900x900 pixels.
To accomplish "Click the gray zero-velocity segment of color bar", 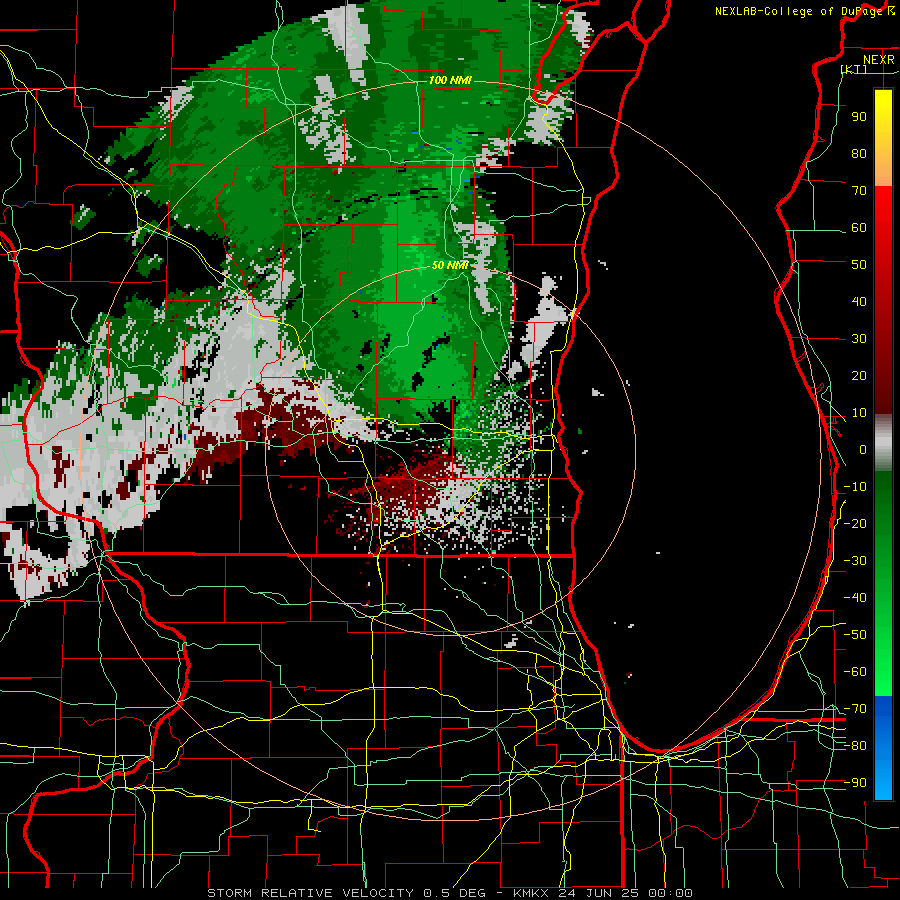I will (x=883, y=443).
